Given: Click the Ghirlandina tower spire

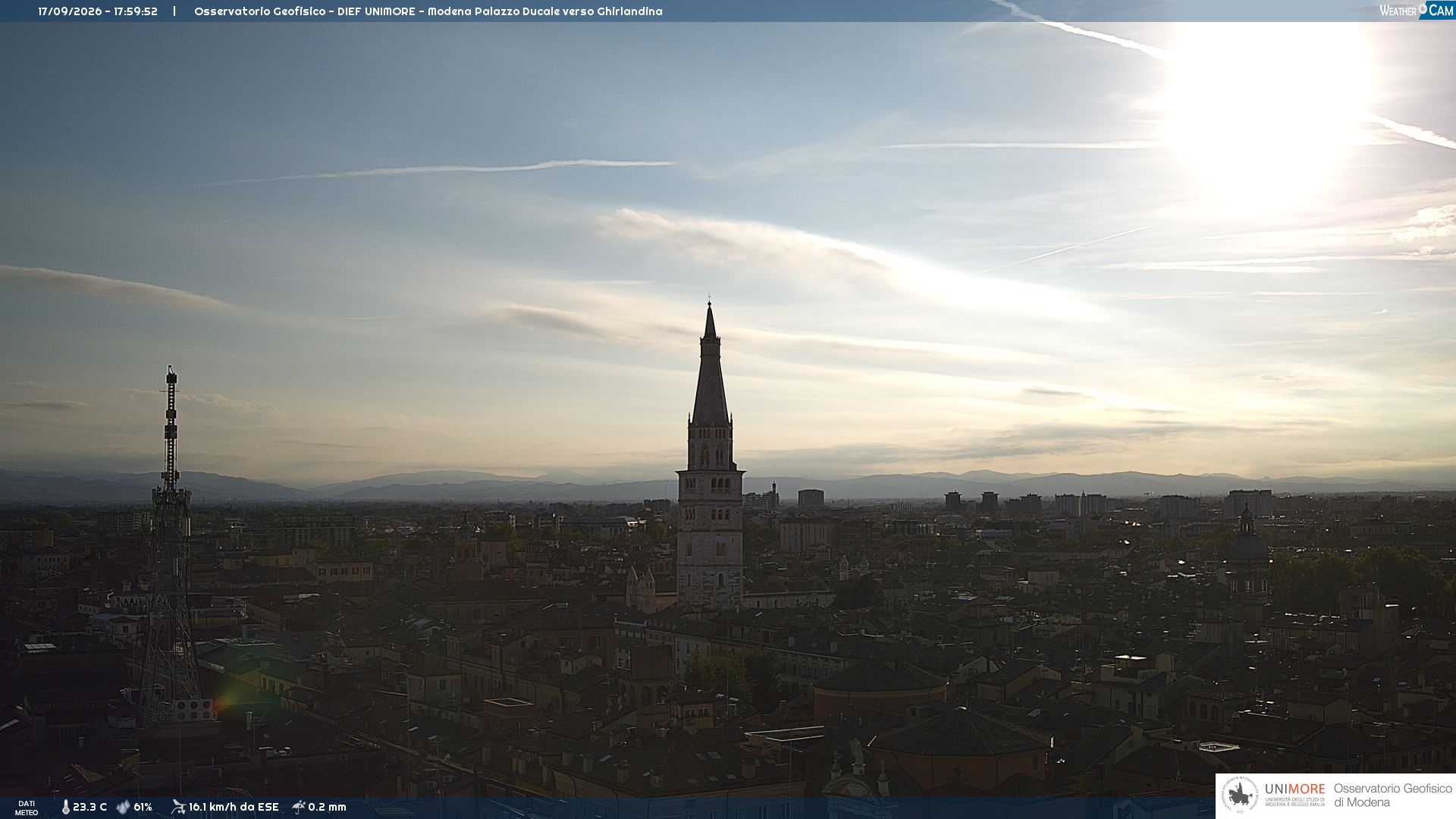Looking at the screenshot, I should click(710, 364).
